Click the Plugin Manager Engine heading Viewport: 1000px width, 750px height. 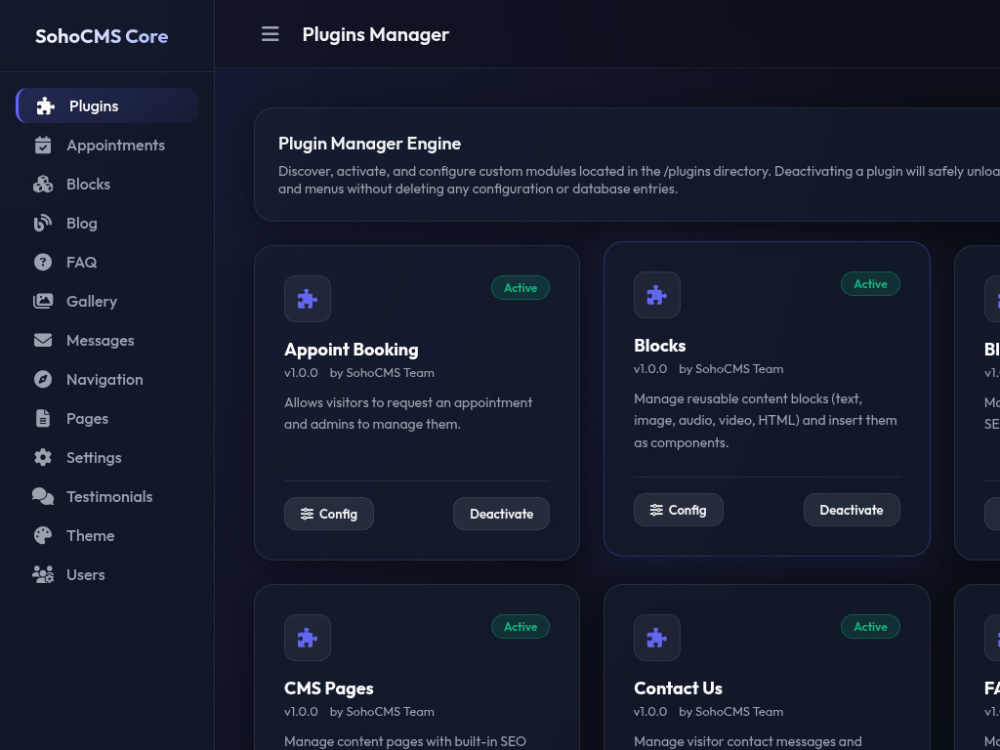click(x=369, y=143)
